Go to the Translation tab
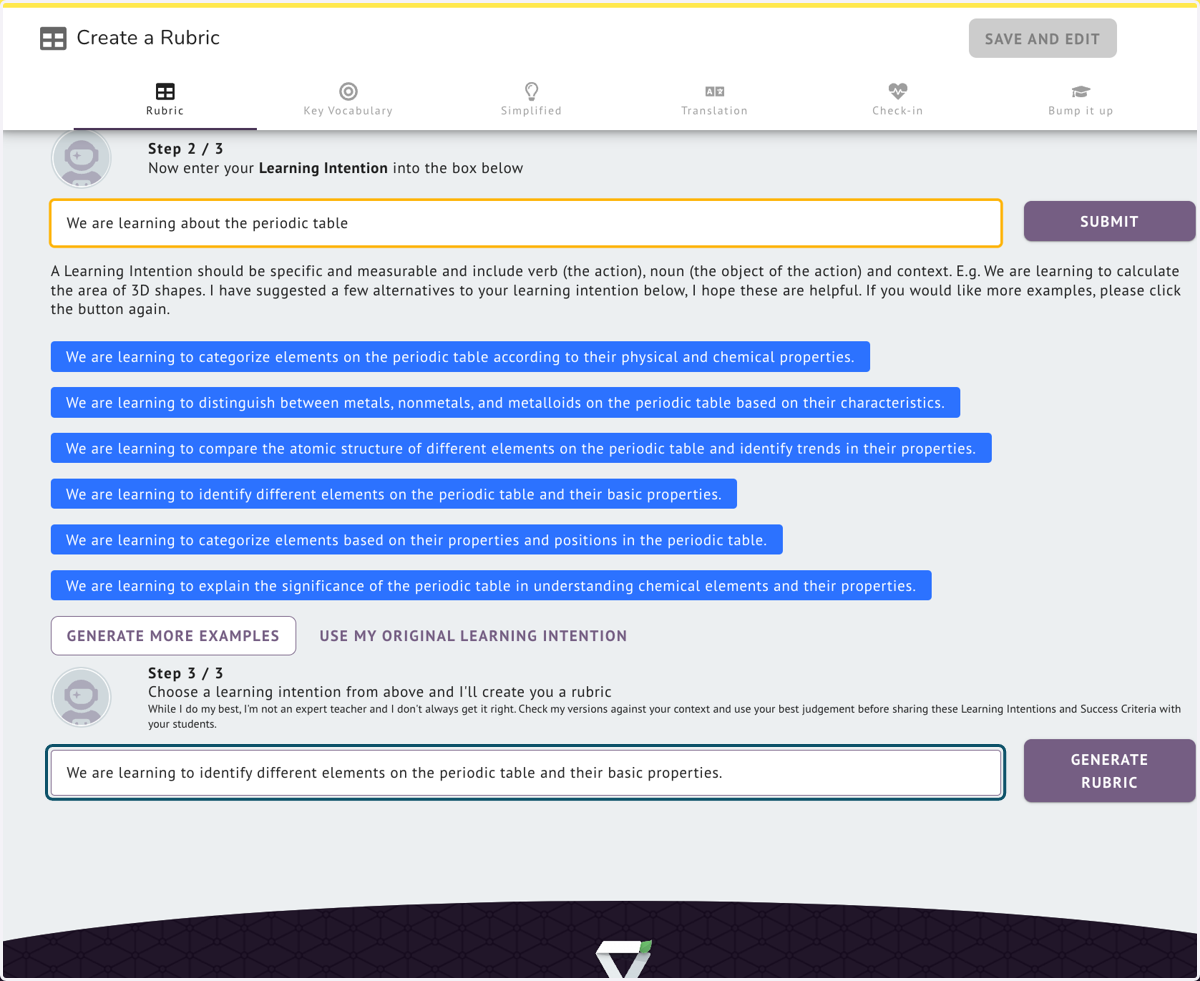The image size is (1200, 981). pyautogui.click(x=714, y=100)
